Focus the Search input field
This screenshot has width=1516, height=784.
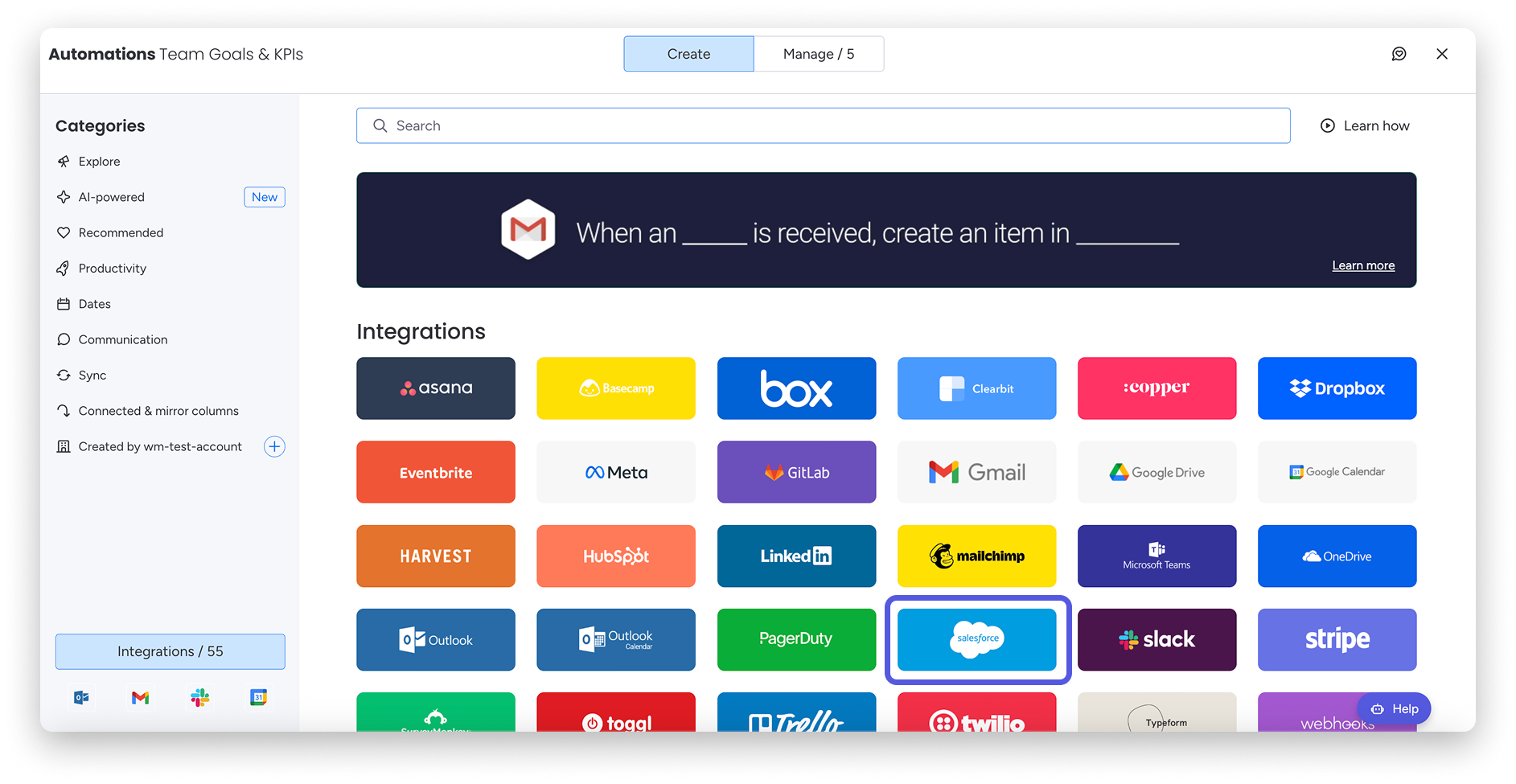[x=824, y=125]
